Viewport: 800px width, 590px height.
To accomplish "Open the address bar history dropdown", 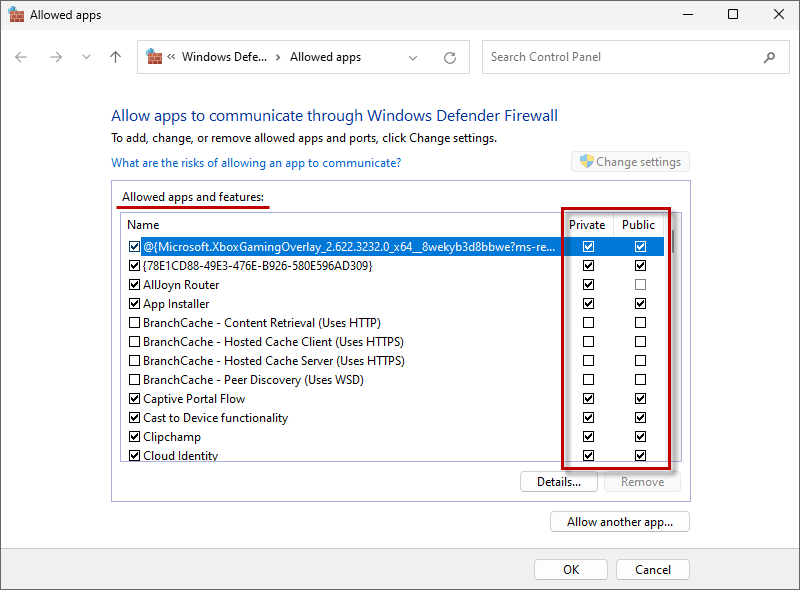I will [413, 58].
